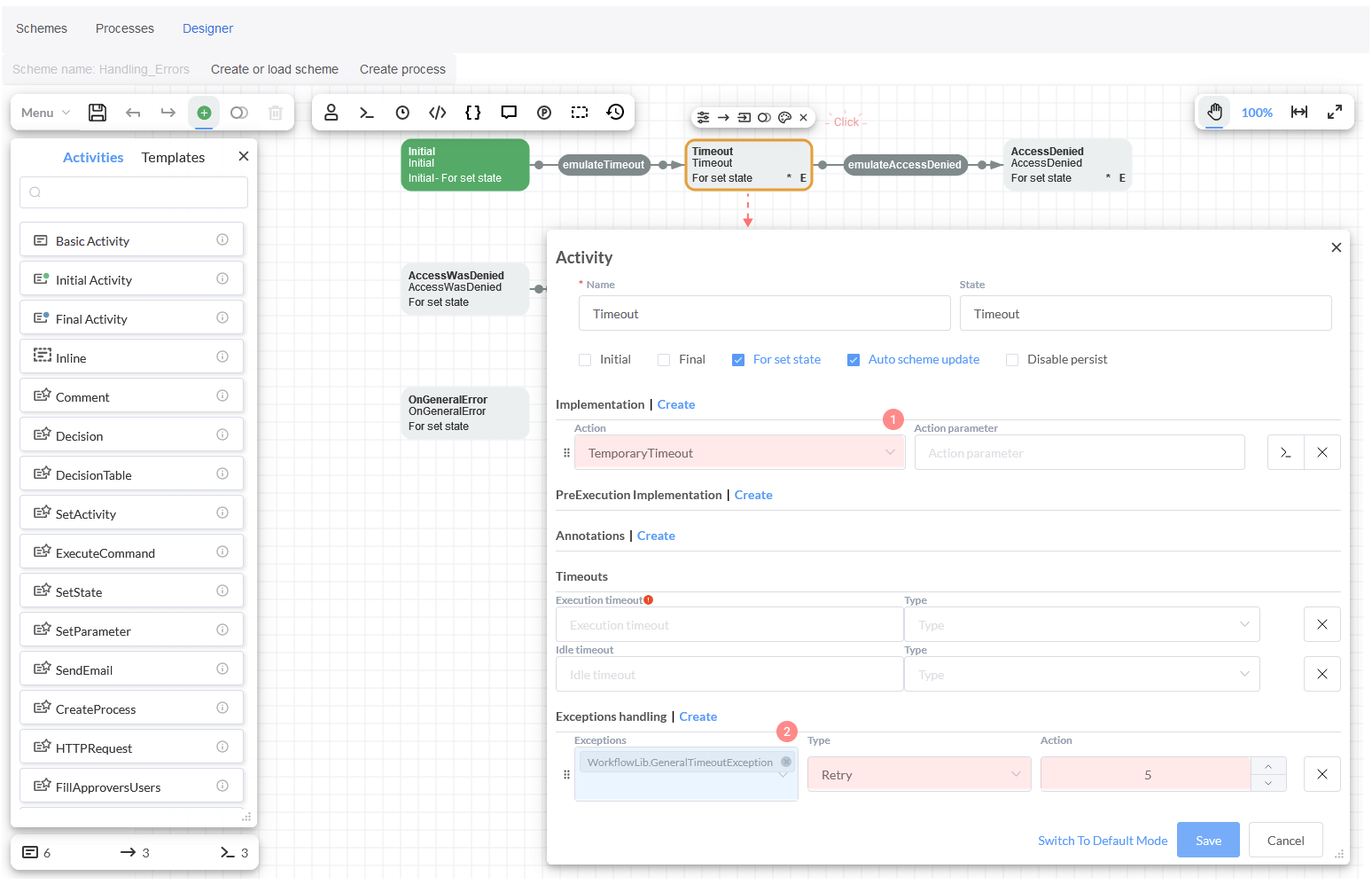Viewport: 1372px width, 892px height.
Task: Select Create or load scheme
Action: pyautogui.click(x=275, y=69)
